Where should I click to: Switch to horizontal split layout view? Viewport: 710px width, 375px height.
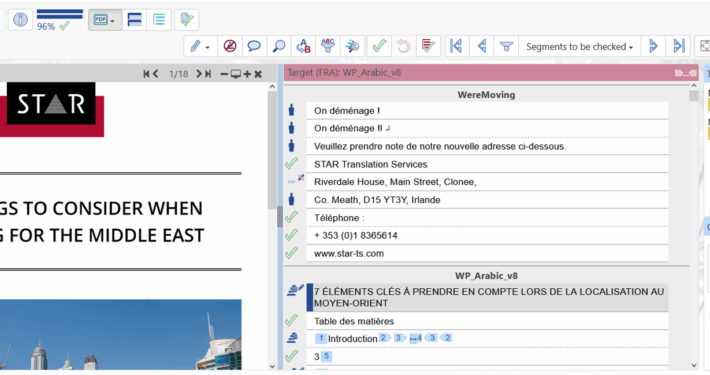(x=134, y=19)
